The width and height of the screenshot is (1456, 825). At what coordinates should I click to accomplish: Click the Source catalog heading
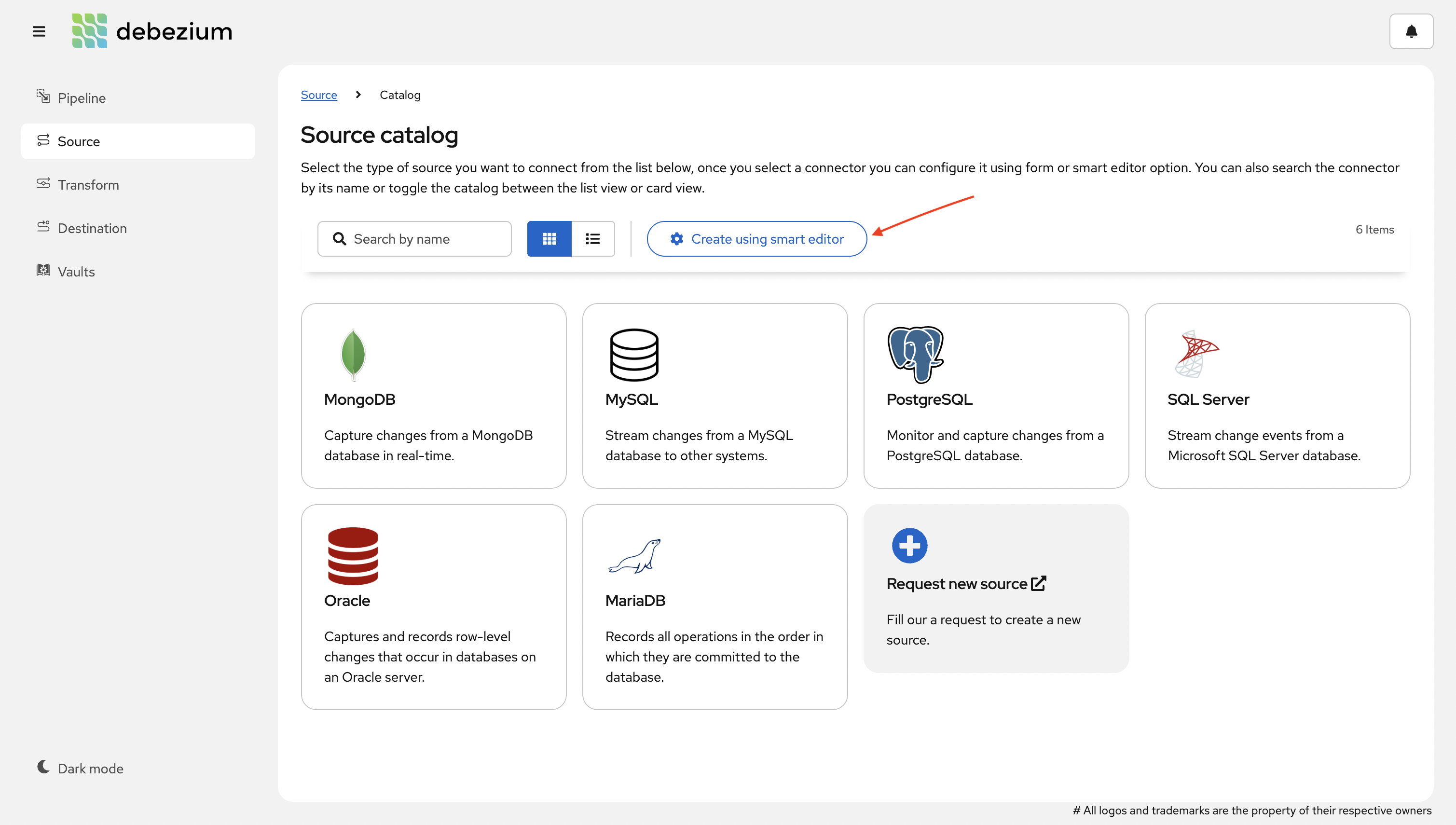click(x=379, y=135)
